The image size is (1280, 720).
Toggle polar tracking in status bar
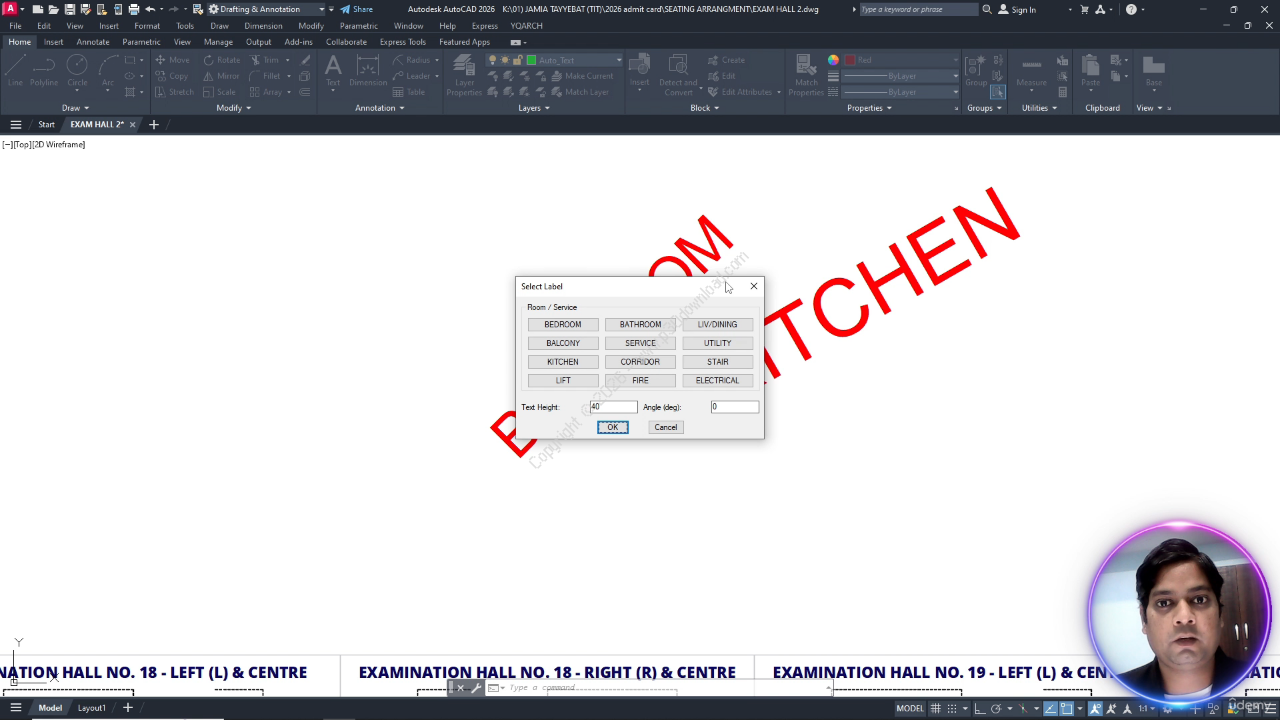coord(996,708)
